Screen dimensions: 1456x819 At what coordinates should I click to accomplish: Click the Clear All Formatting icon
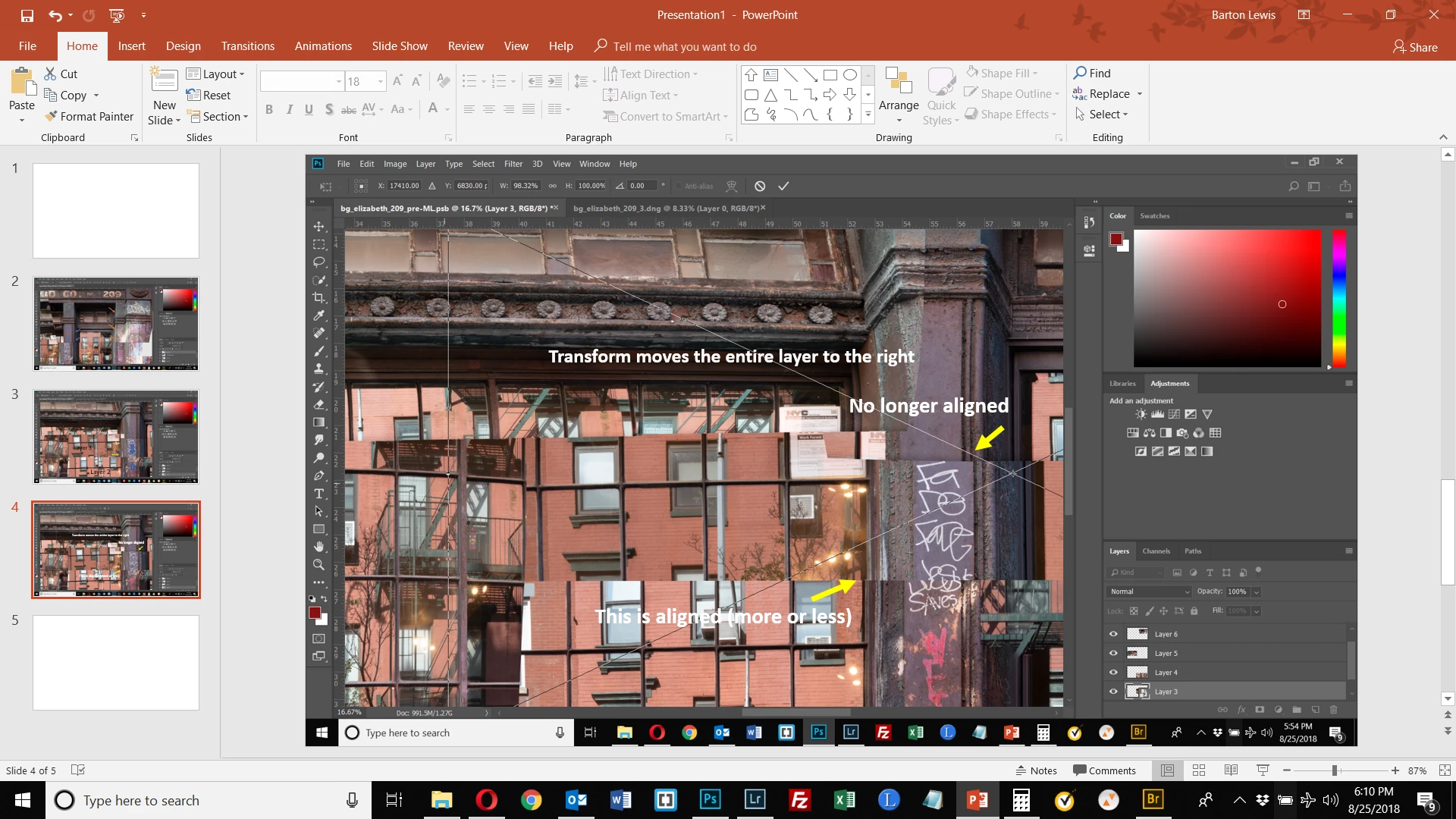coord(444,81)
